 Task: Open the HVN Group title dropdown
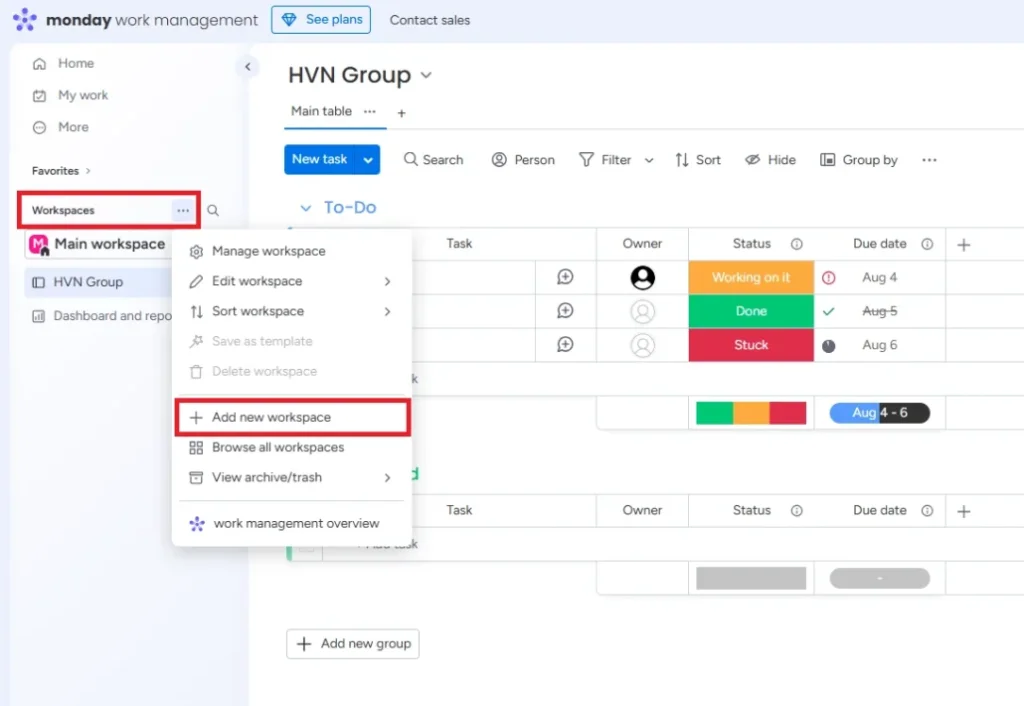[x=426, y=75]
